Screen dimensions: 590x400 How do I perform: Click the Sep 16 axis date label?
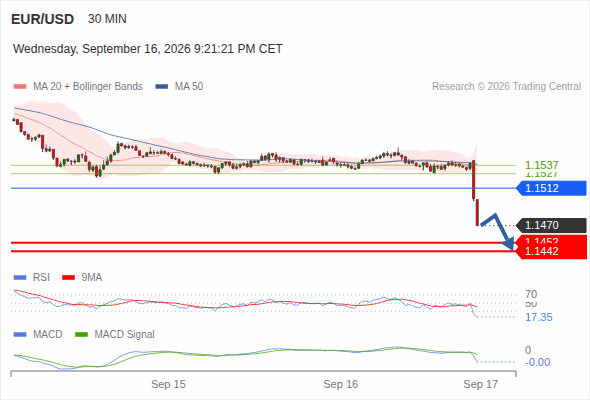341,384
